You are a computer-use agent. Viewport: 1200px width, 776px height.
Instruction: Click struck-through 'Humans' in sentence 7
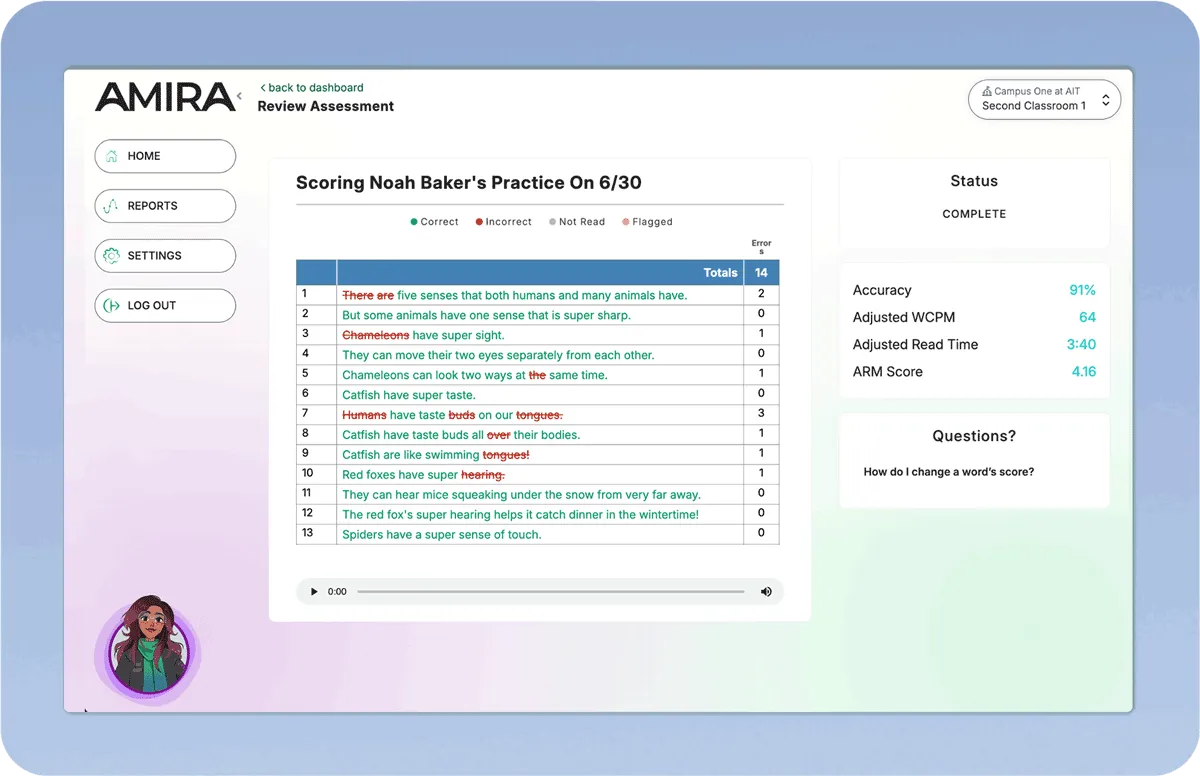[x=364, y=415]
